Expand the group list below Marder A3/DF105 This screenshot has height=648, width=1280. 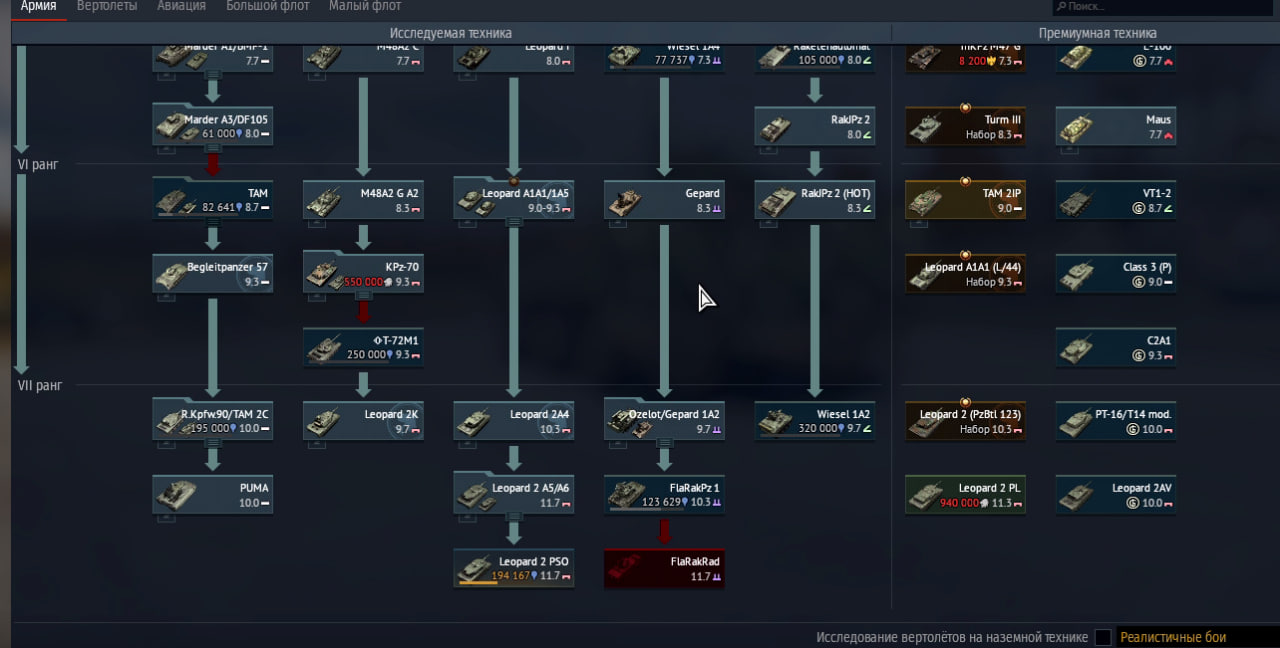213,148
